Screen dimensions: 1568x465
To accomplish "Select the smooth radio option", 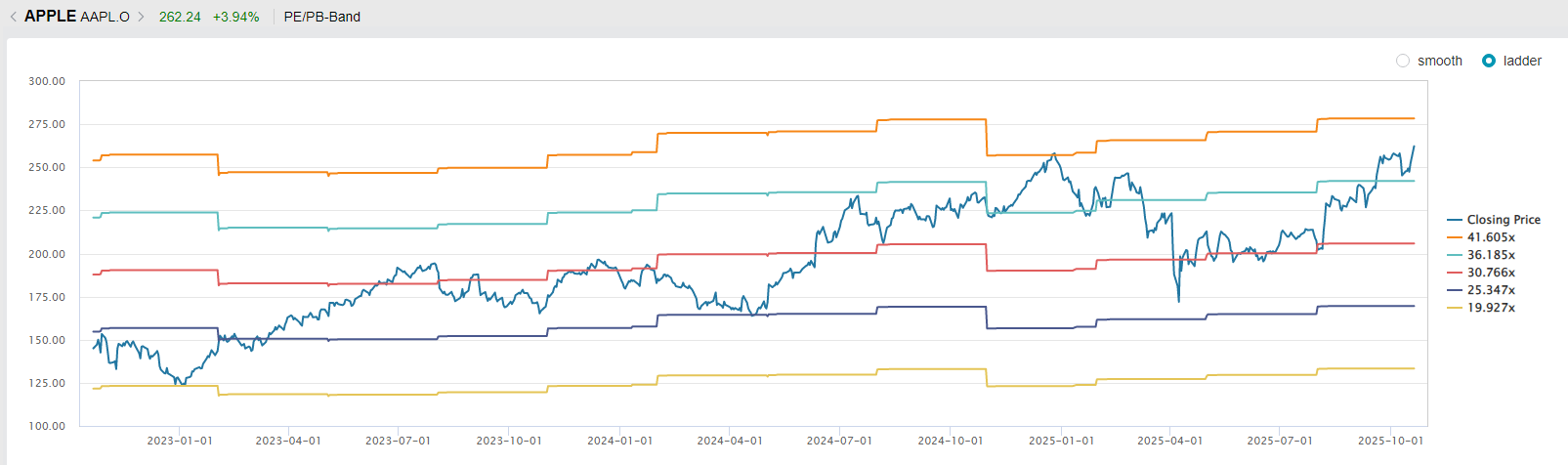I will coord(1403,61).
